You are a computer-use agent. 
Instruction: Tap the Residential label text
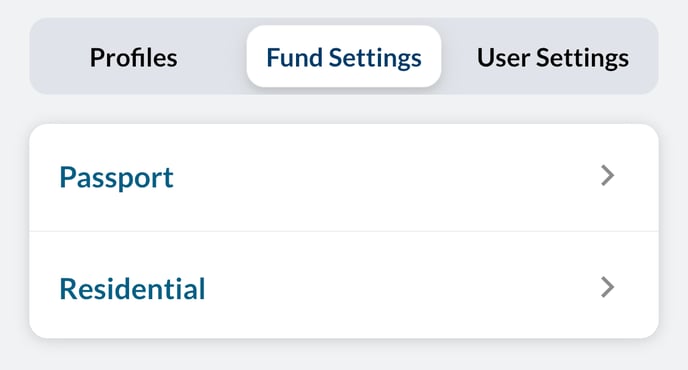click(x=132, y=288)
